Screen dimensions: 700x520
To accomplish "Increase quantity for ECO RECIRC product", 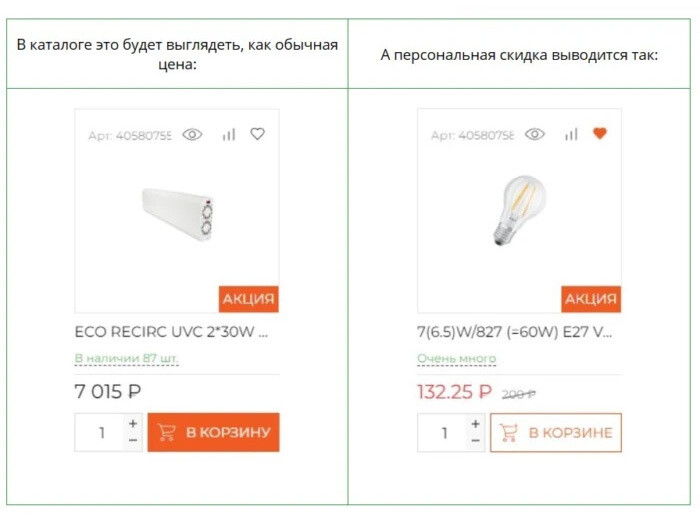I will pos(133,424).
